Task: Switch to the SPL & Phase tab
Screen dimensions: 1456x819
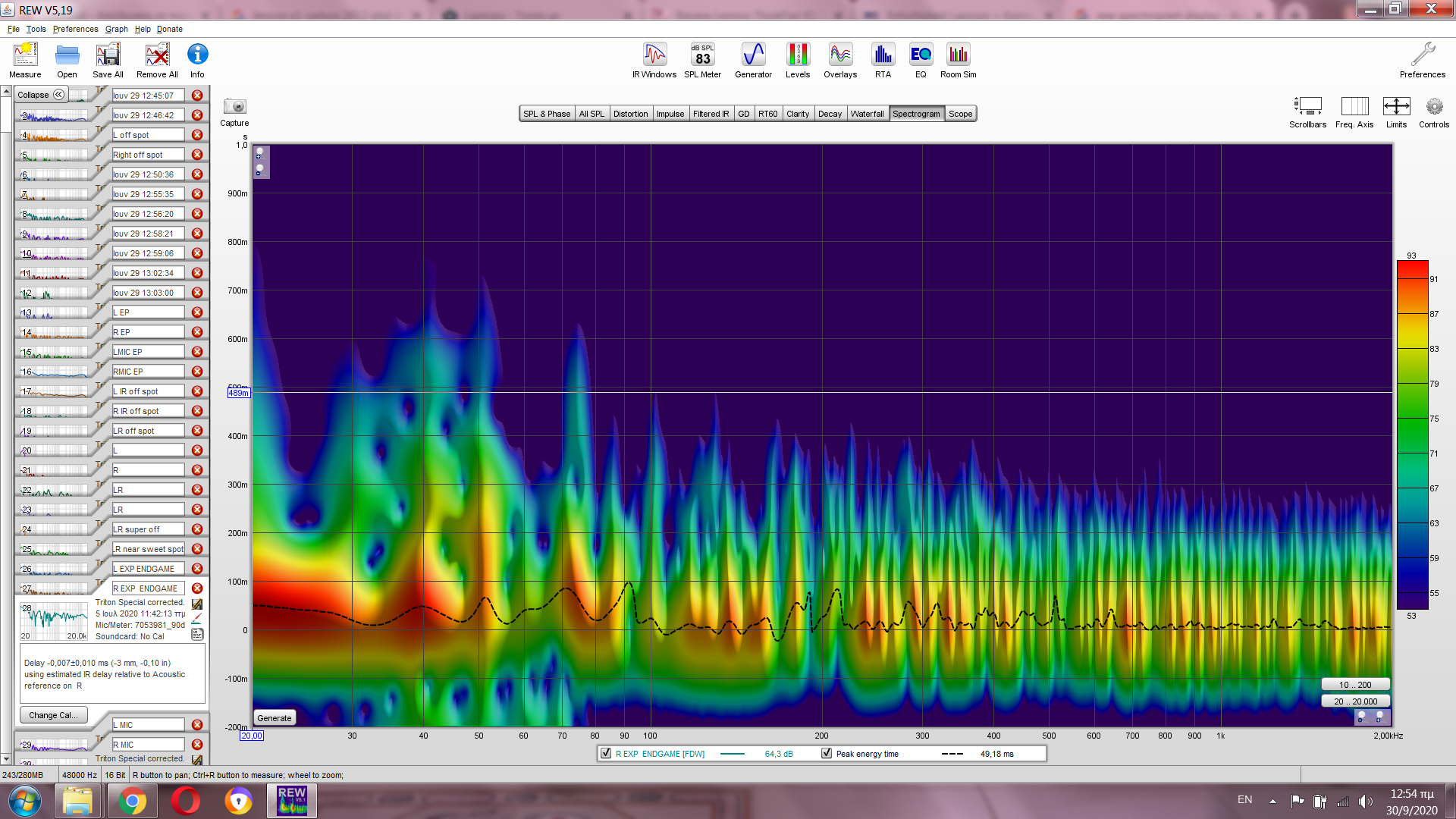Action: point(547,114)
